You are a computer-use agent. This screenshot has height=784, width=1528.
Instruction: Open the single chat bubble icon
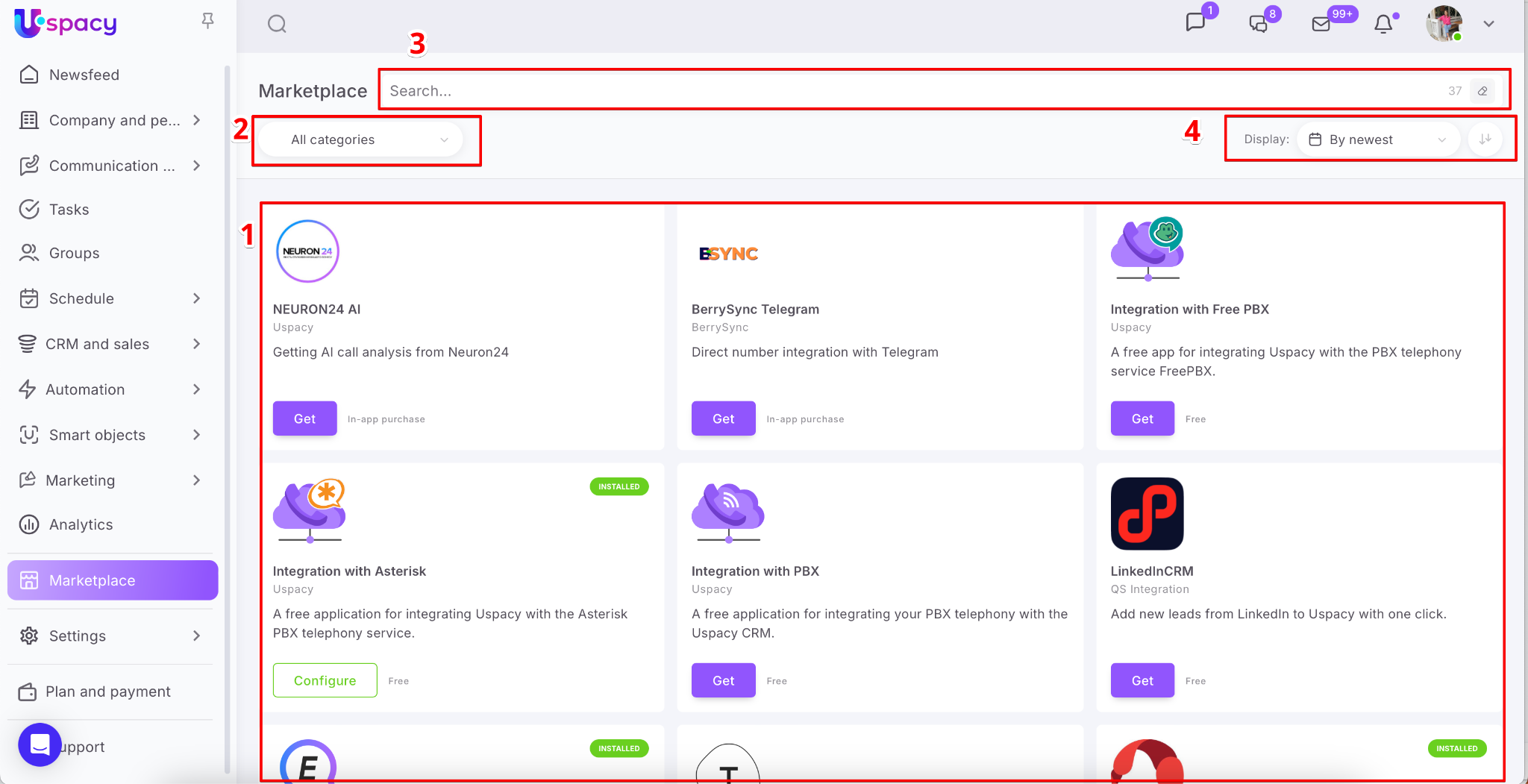coord(1195,22)
